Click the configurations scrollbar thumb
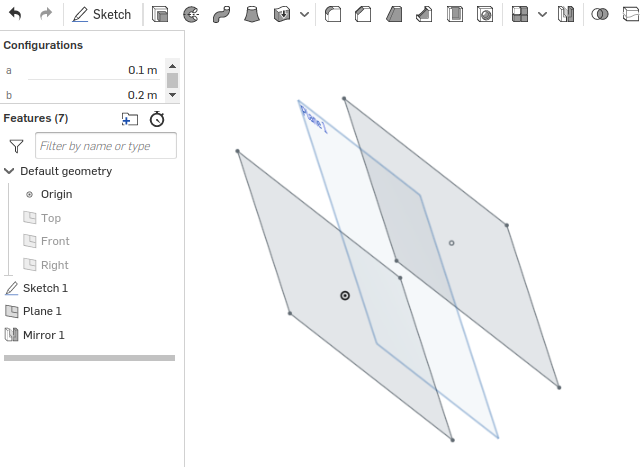The width and height of the screenshot is (642, 467). tap(172, 80)
